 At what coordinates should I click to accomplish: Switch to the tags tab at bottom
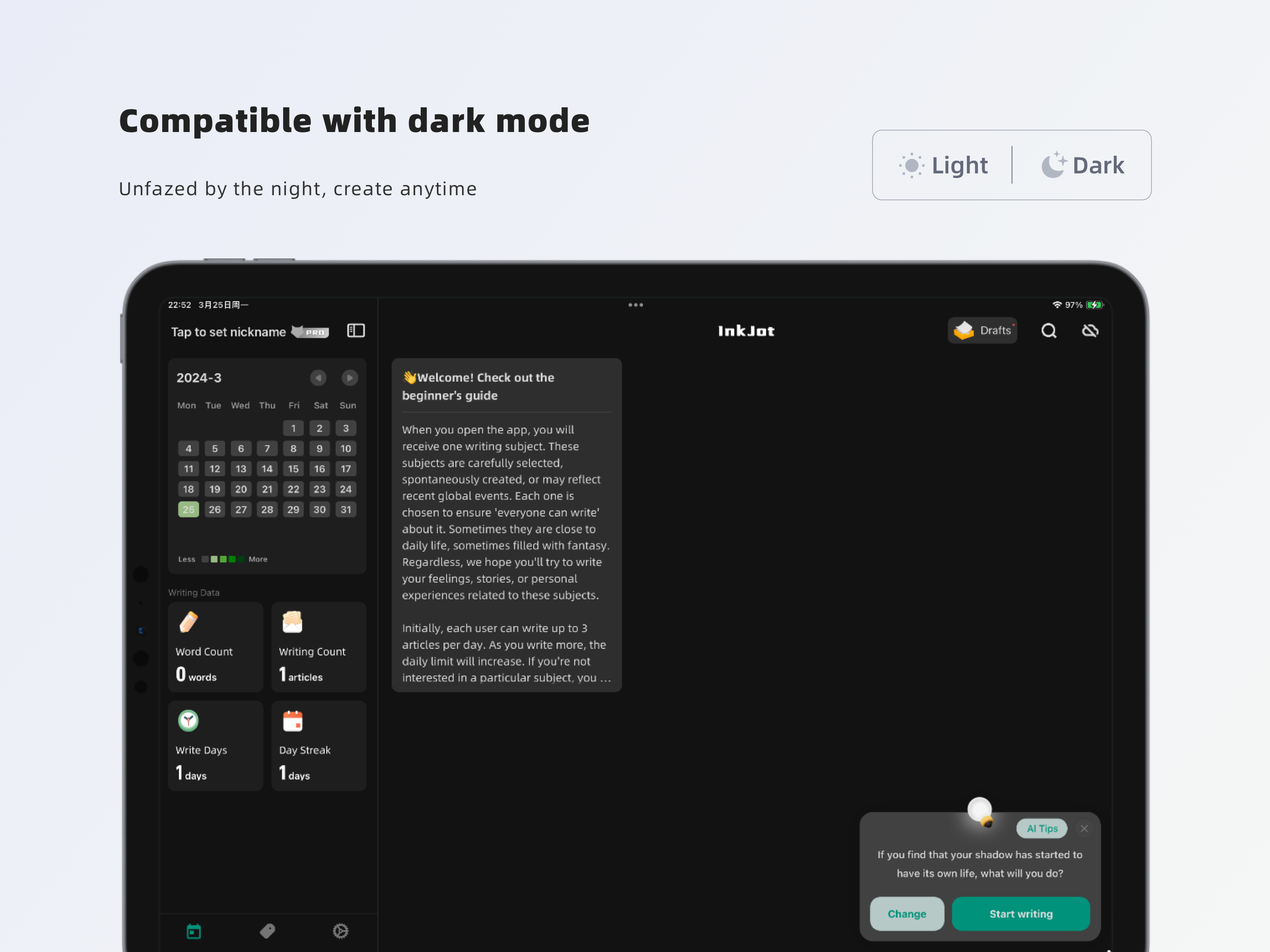(x=268, y=932)
